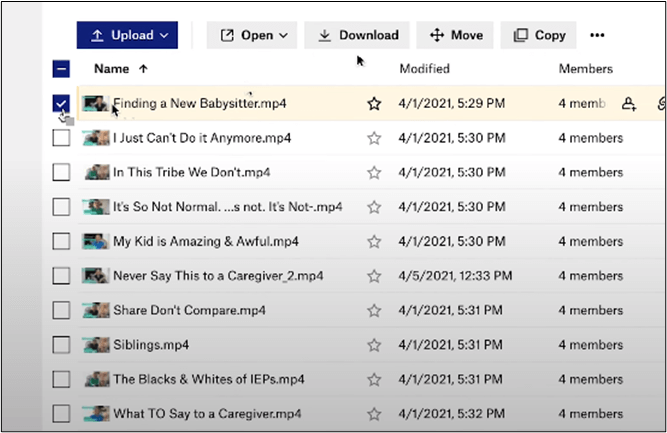Click the share person icon on first row

point(629,104)
